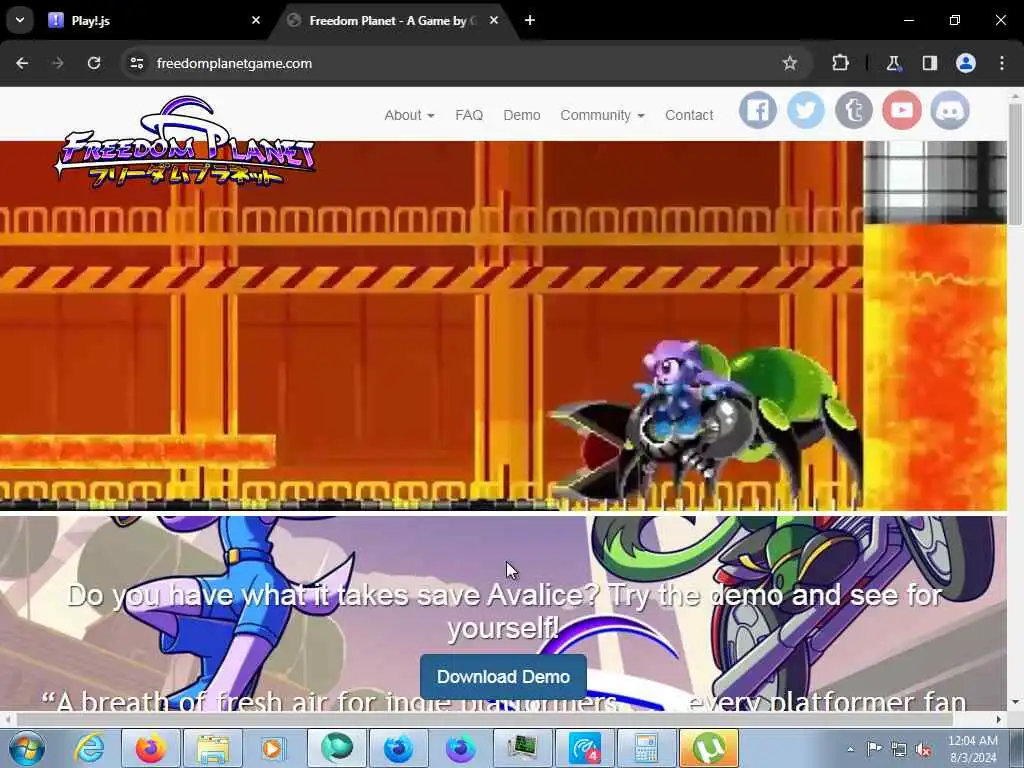Show hidden system tray icons
This screenshot has height=768, width=1024.
click(x=850, y=749)
